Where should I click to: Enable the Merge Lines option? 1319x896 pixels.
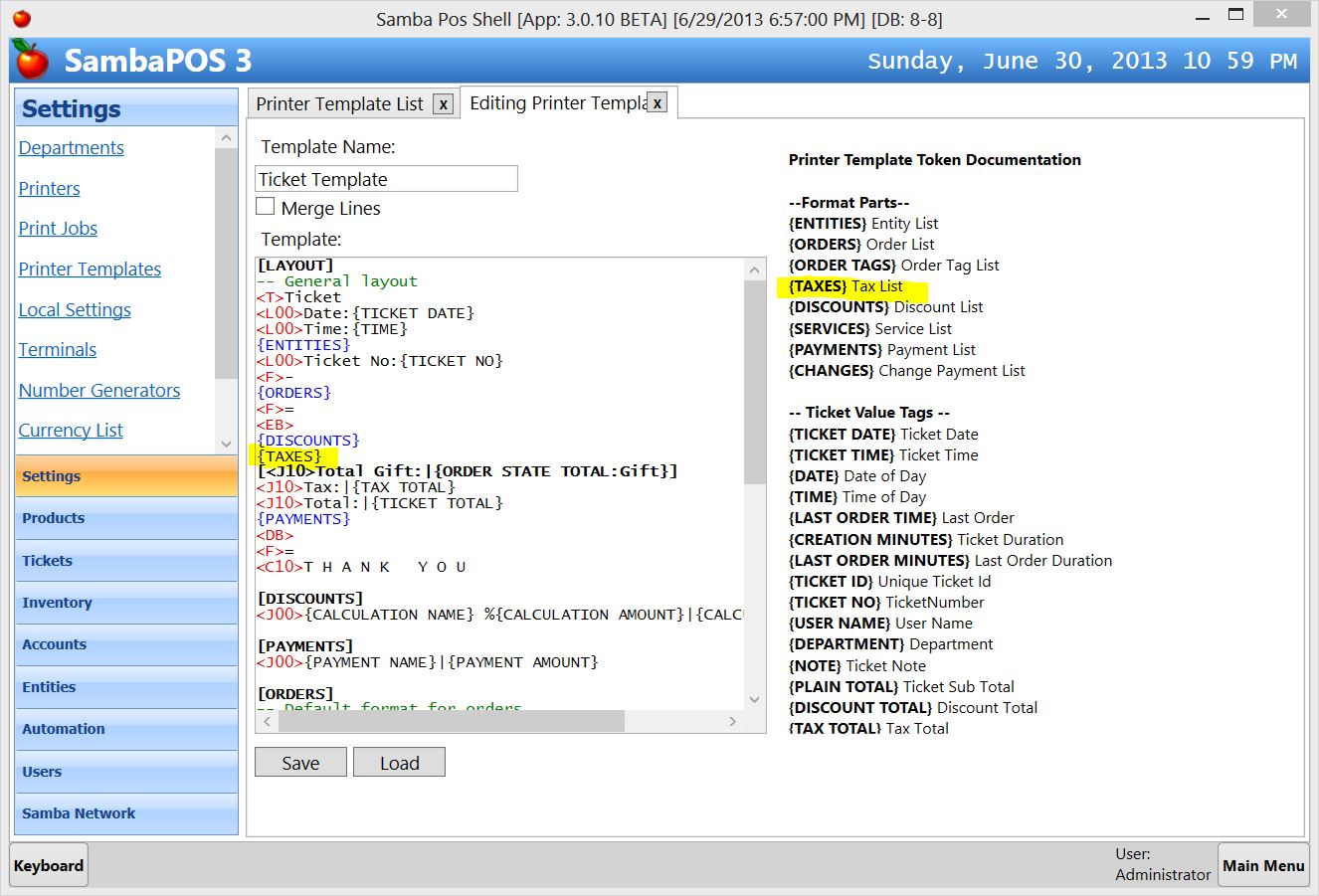click(265, 206)
